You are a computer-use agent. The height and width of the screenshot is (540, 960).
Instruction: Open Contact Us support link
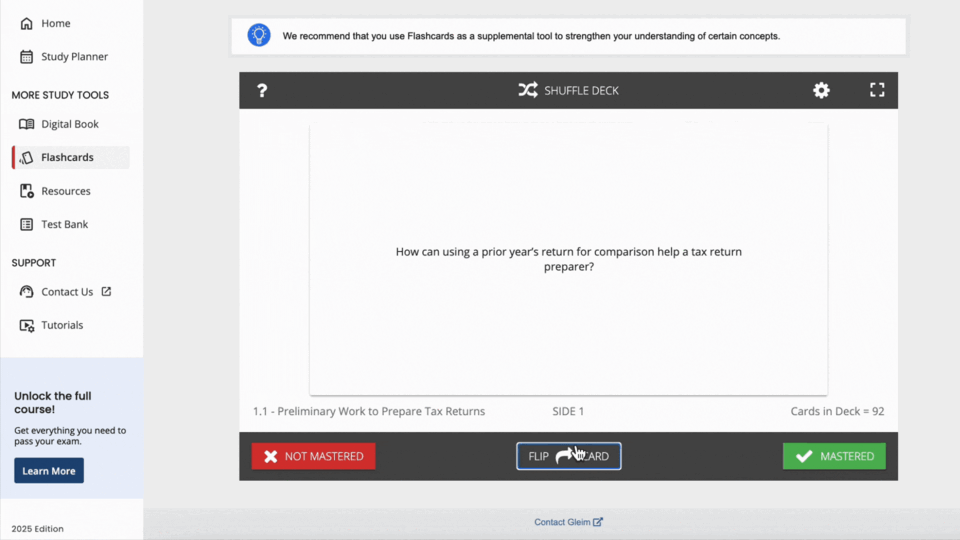67,292
